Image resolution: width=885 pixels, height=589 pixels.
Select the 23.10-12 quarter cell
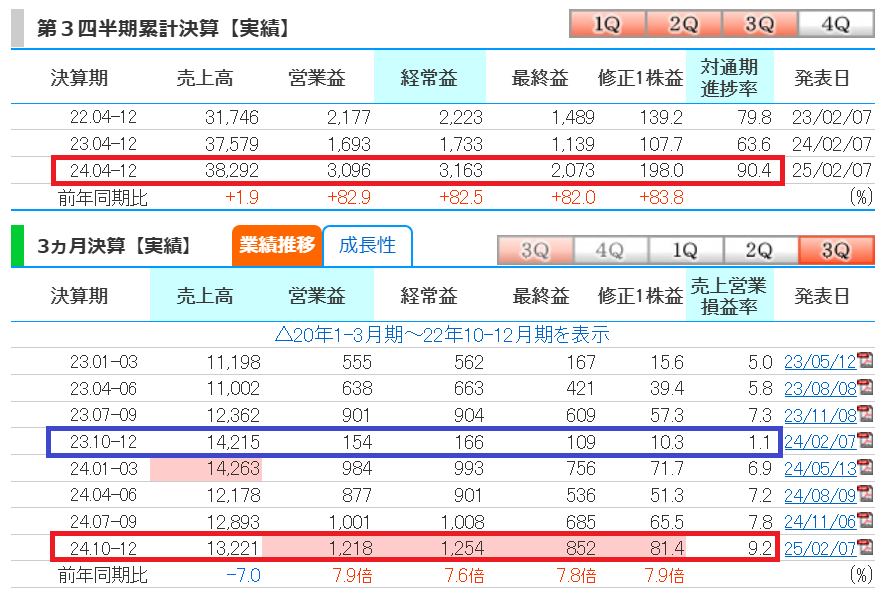click(x=103, y=442)
